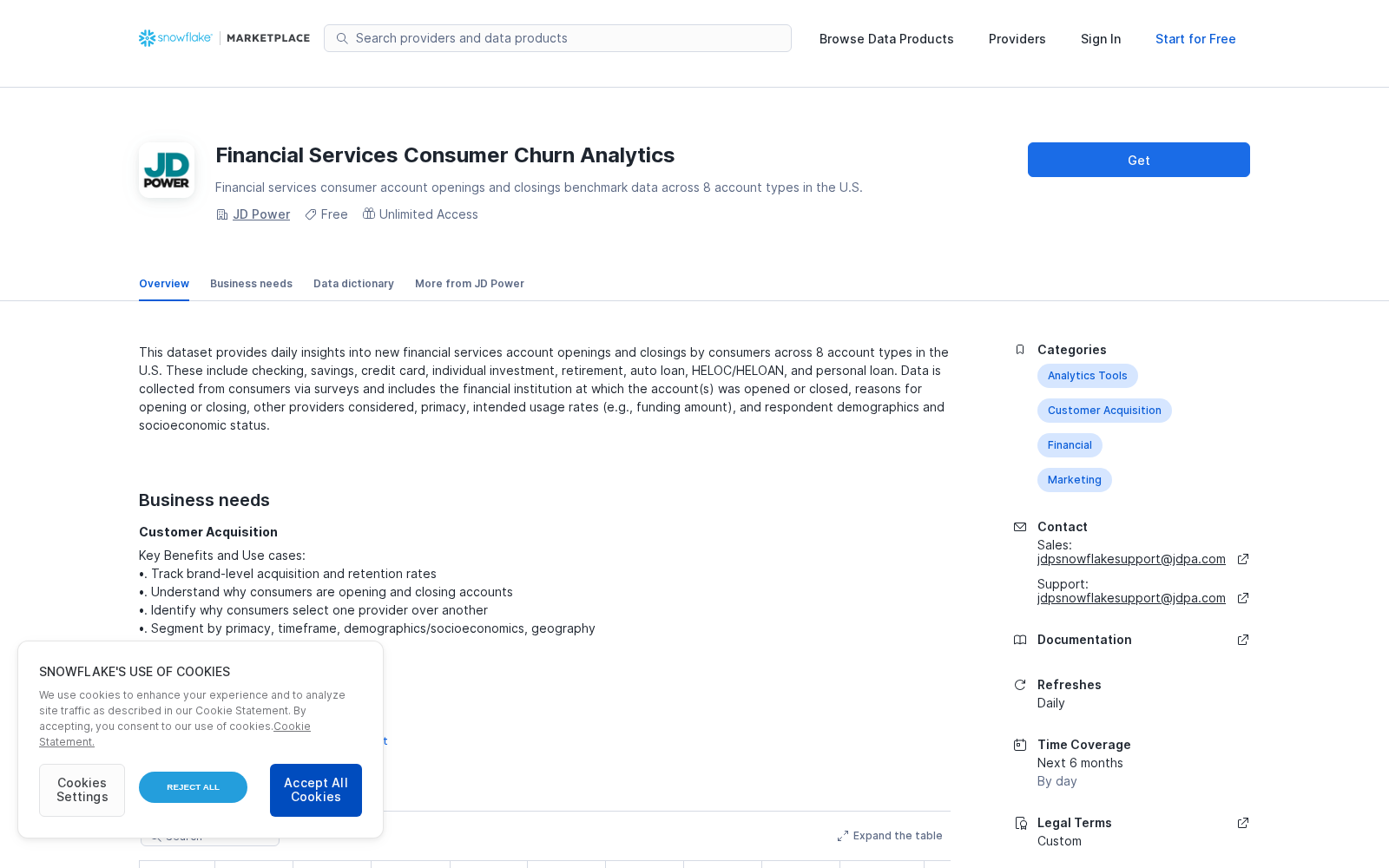Click the Financial Services Consumer Churn Analytics title
This screenshot has height=868, width=1389.
tap(444, 155)
